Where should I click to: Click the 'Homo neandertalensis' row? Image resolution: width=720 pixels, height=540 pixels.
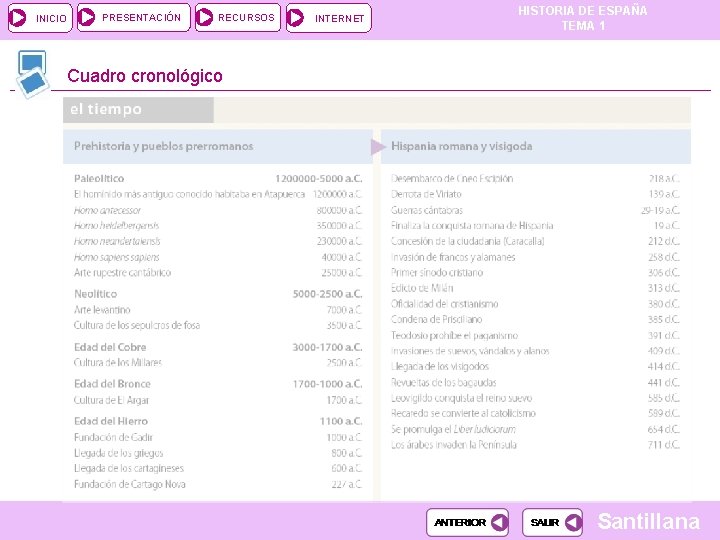218,242
